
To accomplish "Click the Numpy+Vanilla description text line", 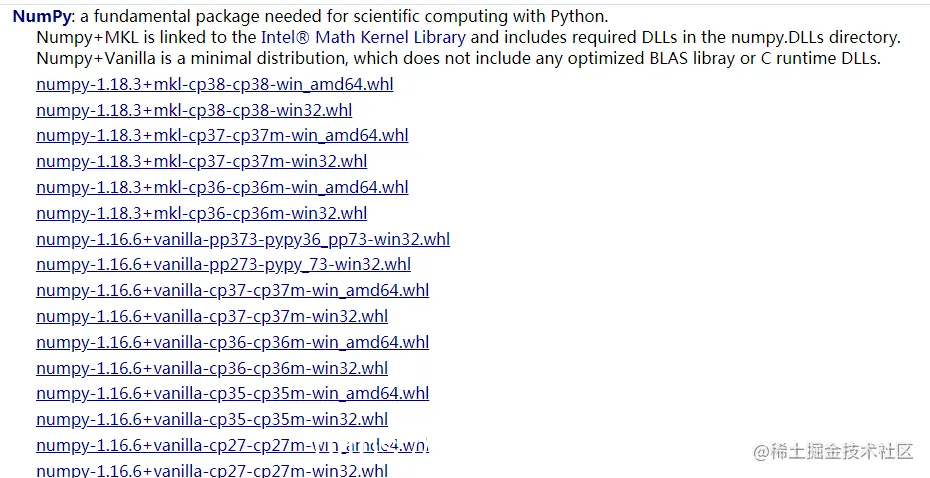I will 458,58.
